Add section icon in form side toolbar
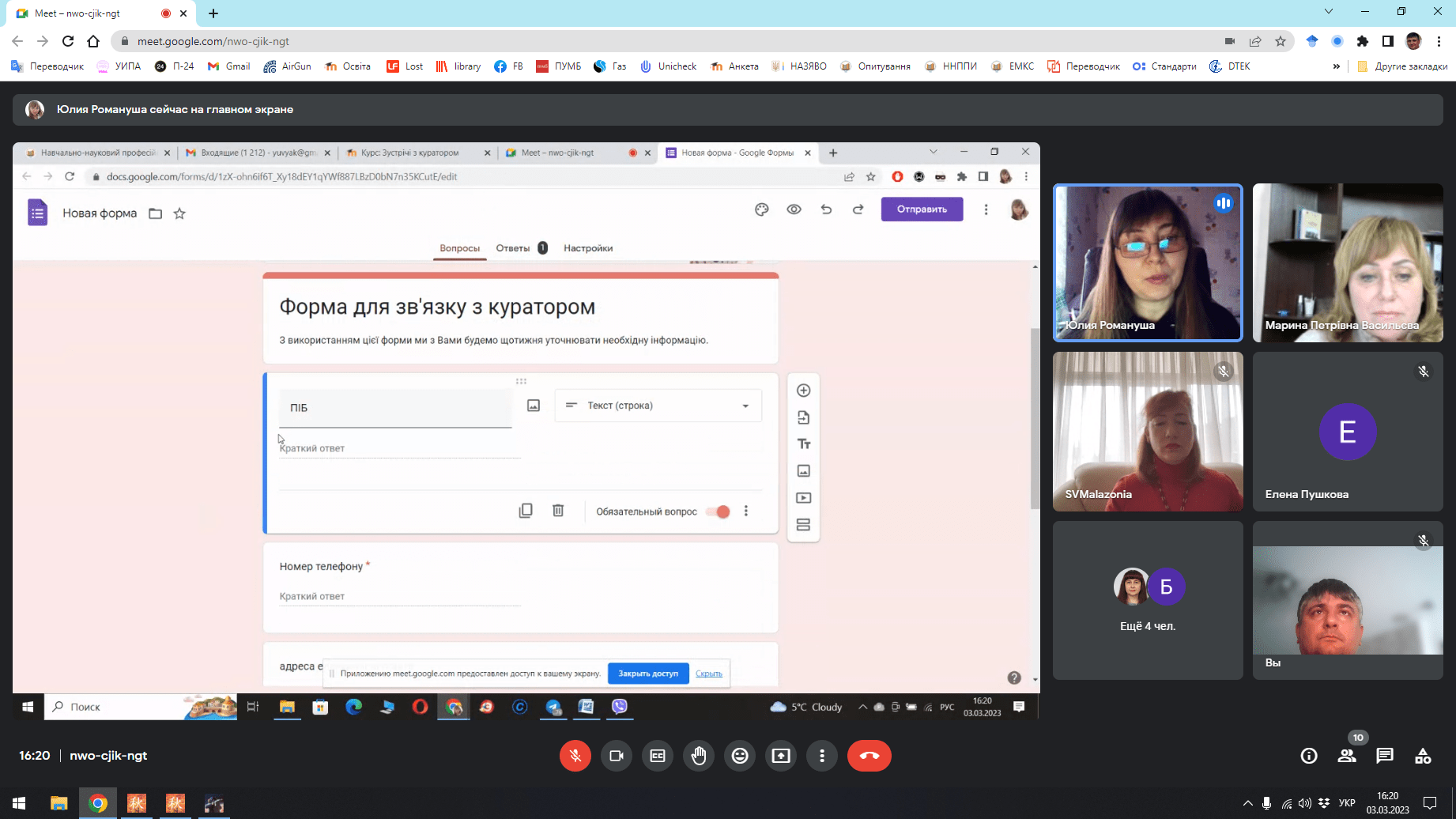Viewport: 1456px width, 819px height. [803, 525]
